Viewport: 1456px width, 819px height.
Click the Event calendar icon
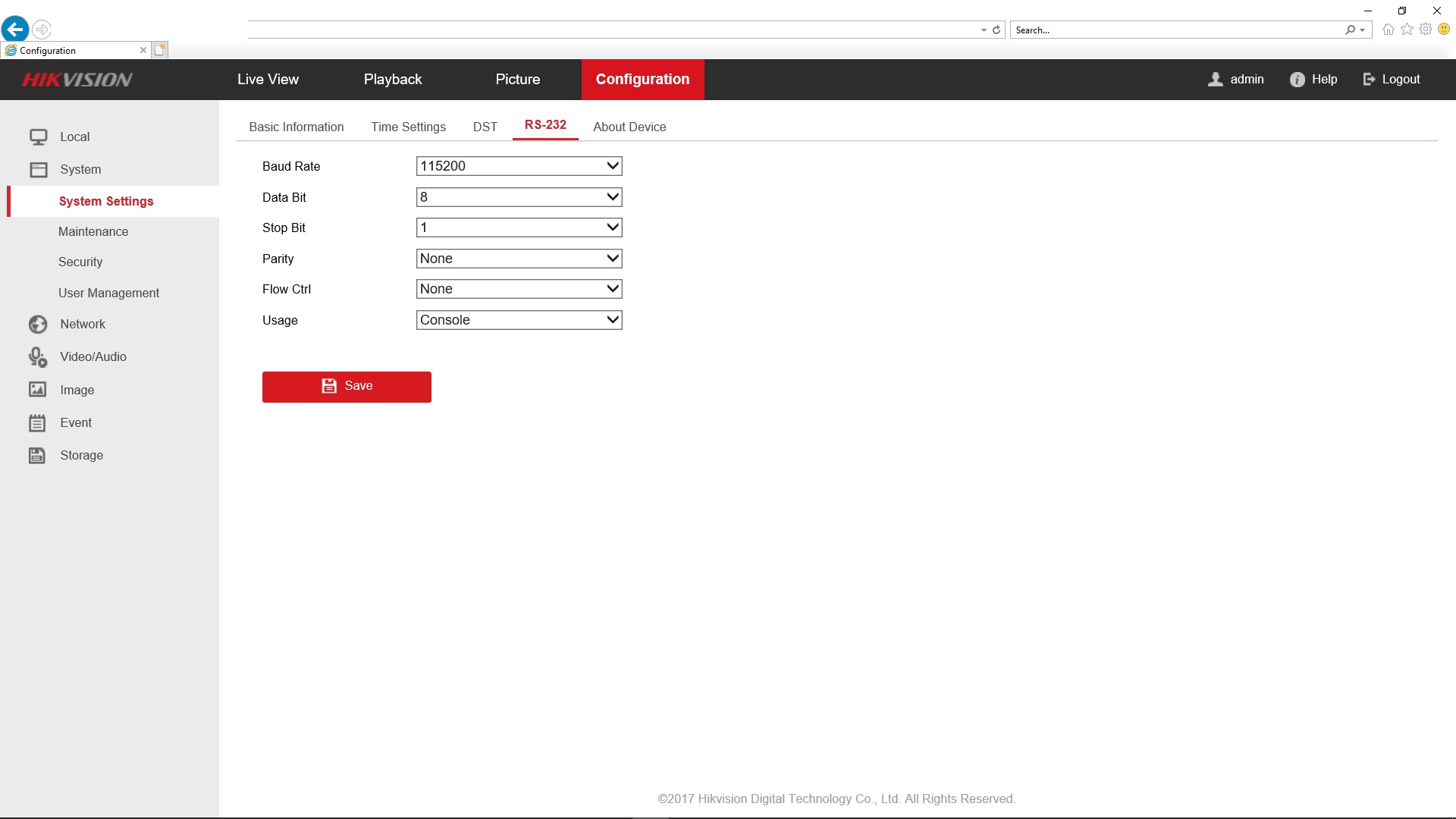point(37,423)
